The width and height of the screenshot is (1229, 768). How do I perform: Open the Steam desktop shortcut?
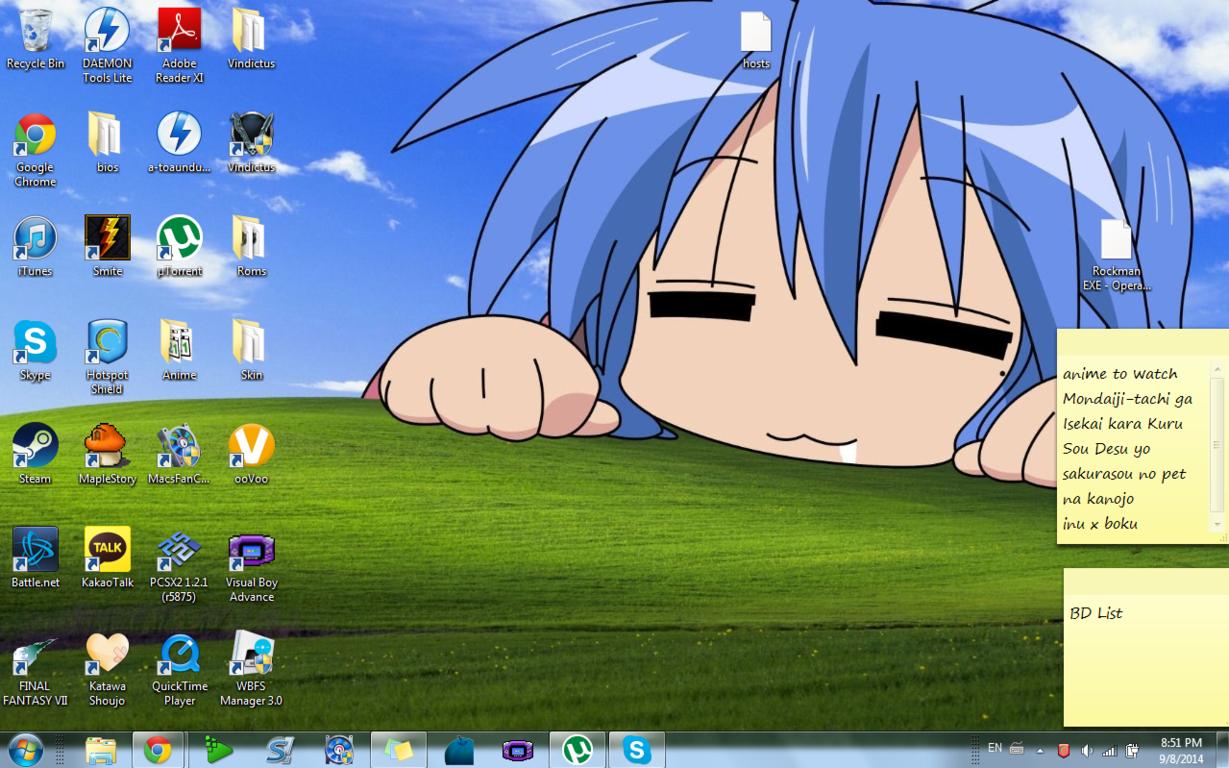(x=35, y=447)
